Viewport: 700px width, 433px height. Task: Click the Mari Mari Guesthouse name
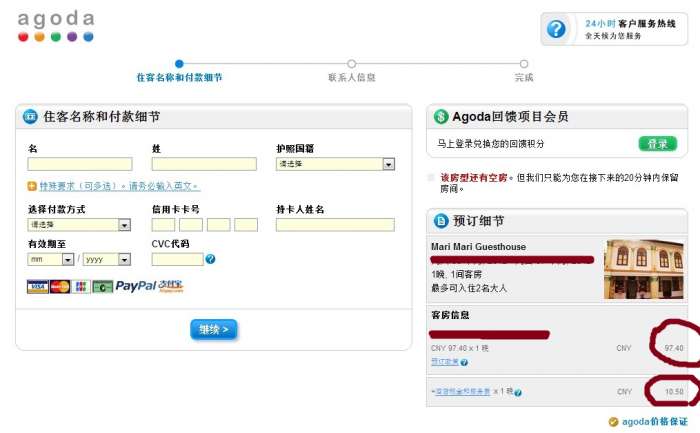click(x=478, y=246)
